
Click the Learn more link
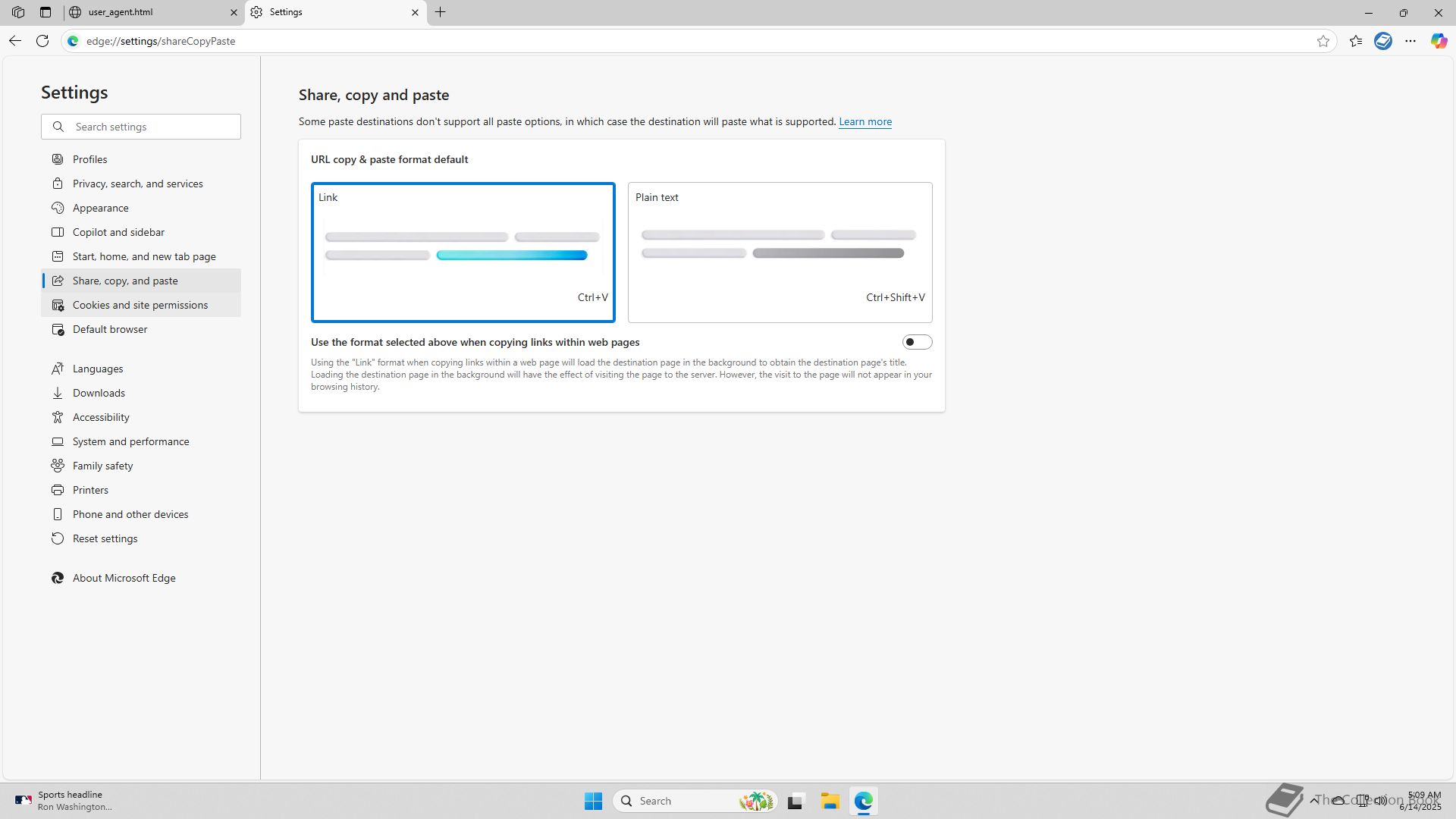click(864, 121)
